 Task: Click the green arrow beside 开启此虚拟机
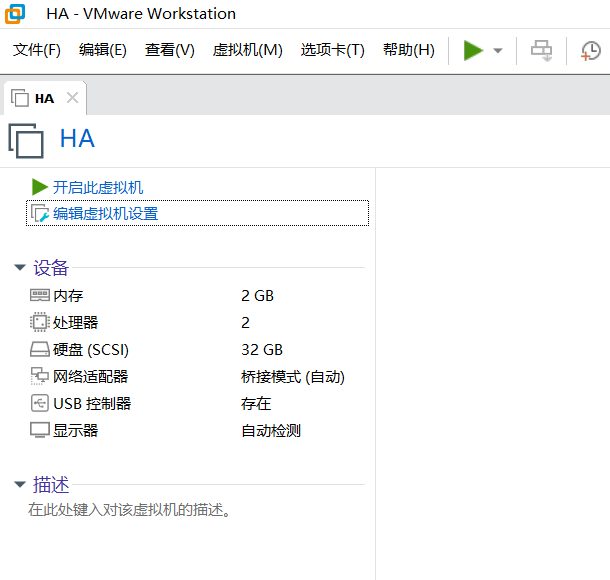coord(39,187)
